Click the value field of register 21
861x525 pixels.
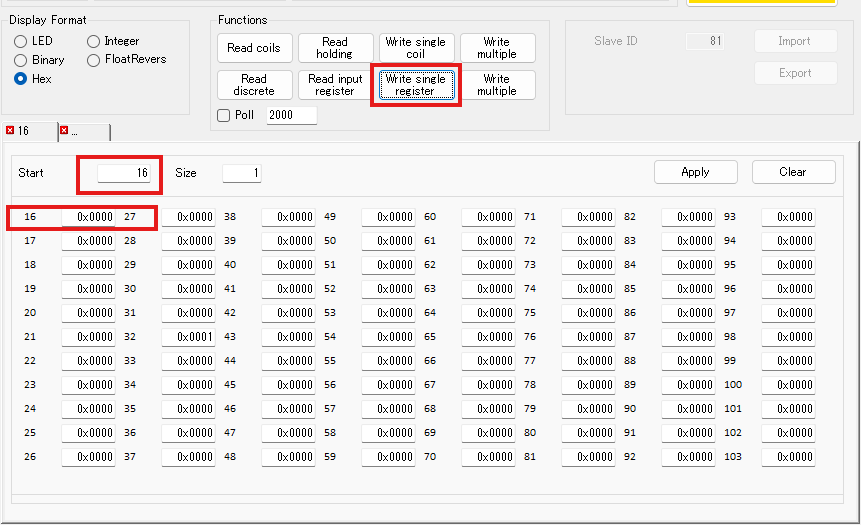coord(88,337)
